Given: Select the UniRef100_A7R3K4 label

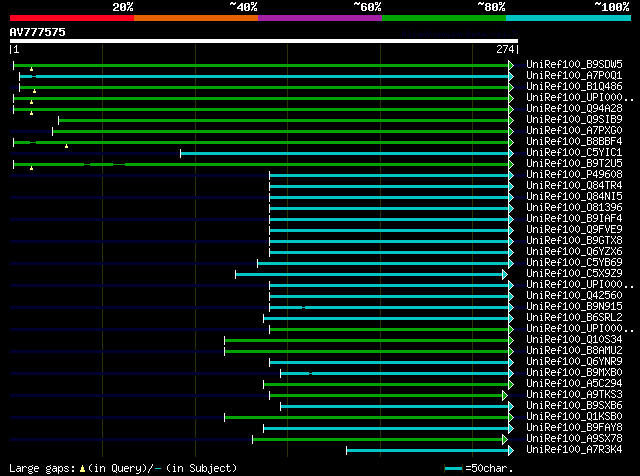Looking at the screenshot, I should click(574, 450).
